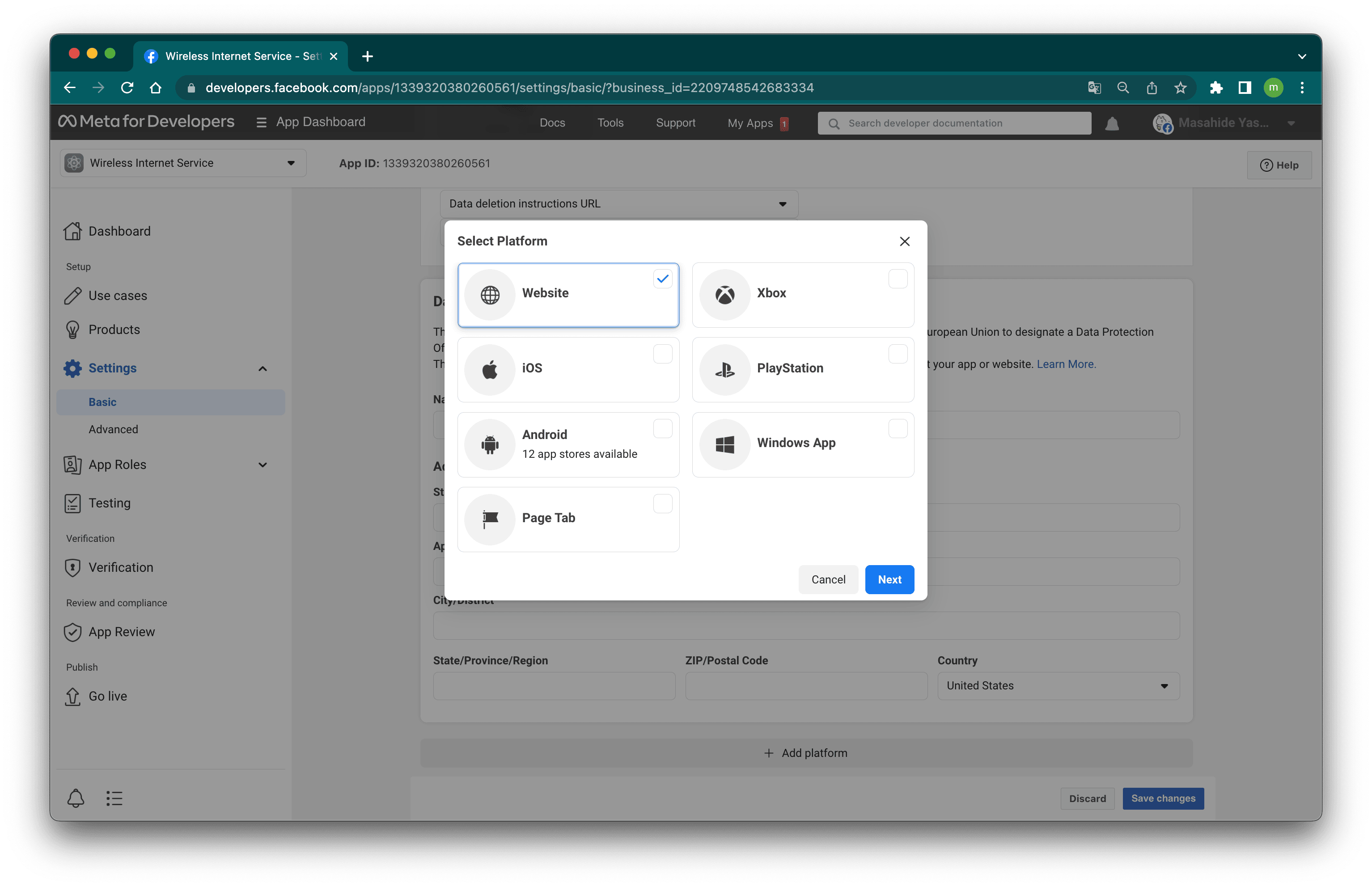Image resolution: width=1372 pixels, height=887 pixels.
Task: Expand the Chrome tab search chevron
Action: [x=1302, y=56]
